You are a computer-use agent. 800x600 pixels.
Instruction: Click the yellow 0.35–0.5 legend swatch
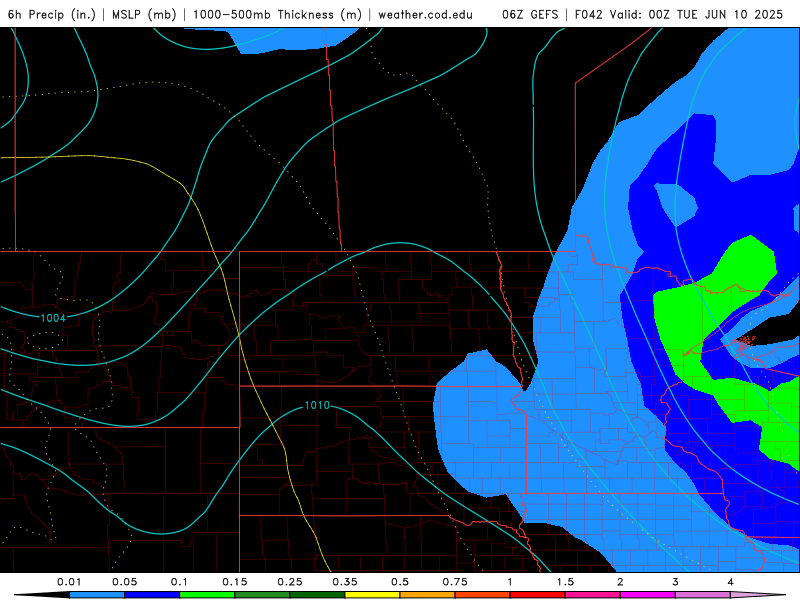pos(372,595)
